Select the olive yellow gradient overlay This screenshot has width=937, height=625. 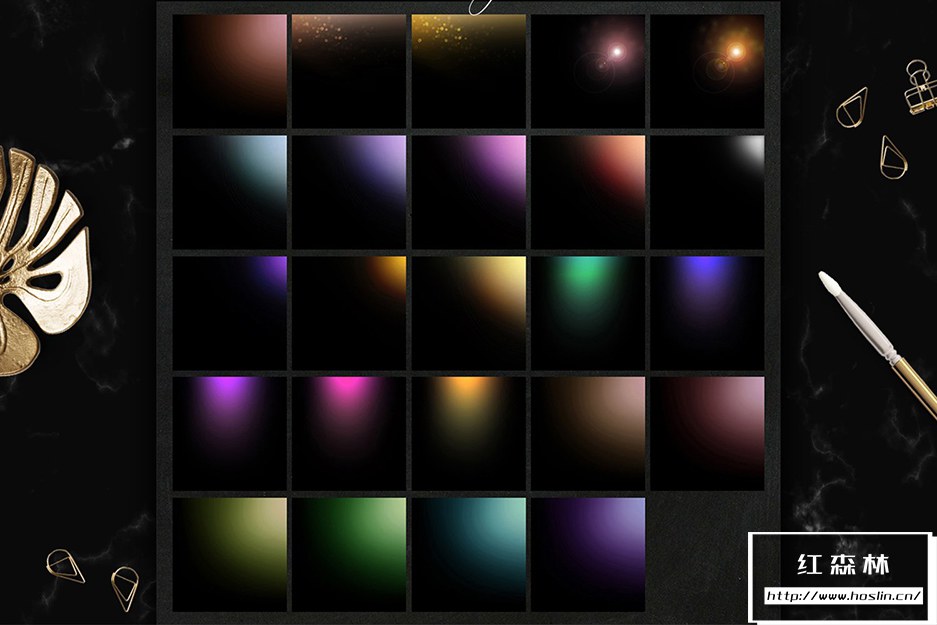point(230,554)
